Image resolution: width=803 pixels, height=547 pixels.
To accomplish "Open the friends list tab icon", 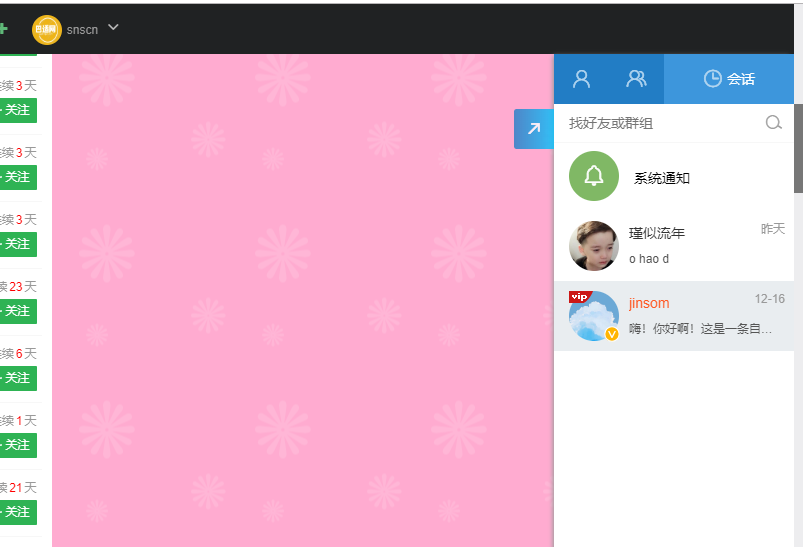I will click(581, 79).
